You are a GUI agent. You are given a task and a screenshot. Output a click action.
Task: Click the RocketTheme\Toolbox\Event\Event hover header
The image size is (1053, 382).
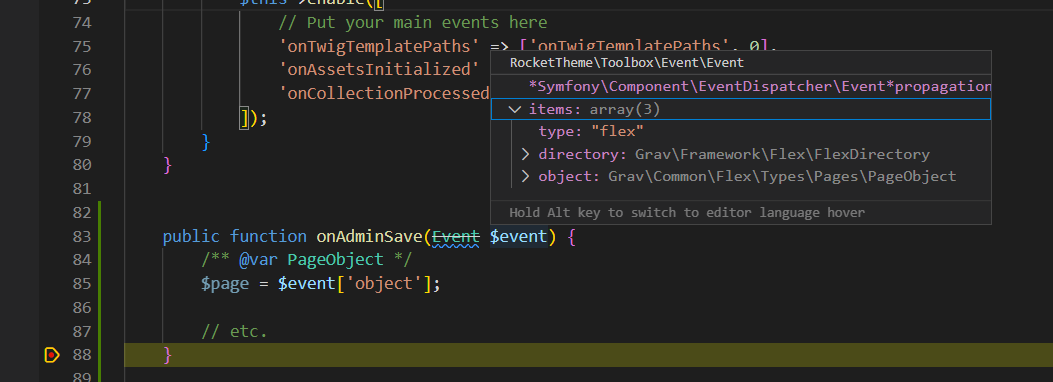click(627, 62)
